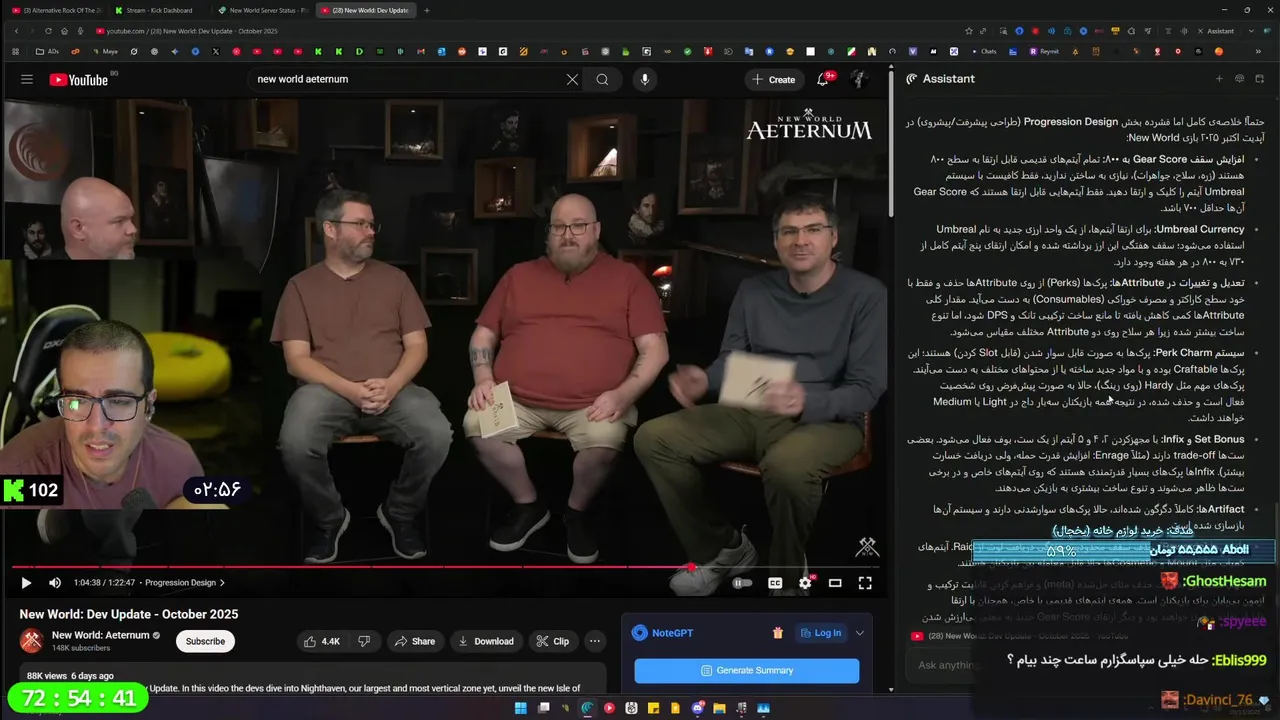The height and width of the screenshot is (720, 1280).
Task: Open the Windows Start menu
Action: click(520, 708)
